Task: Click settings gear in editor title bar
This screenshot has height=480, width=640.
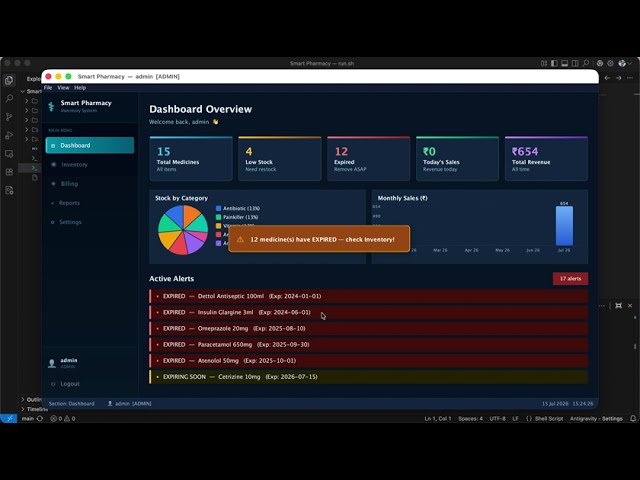Action: click(x=610, y=63)
